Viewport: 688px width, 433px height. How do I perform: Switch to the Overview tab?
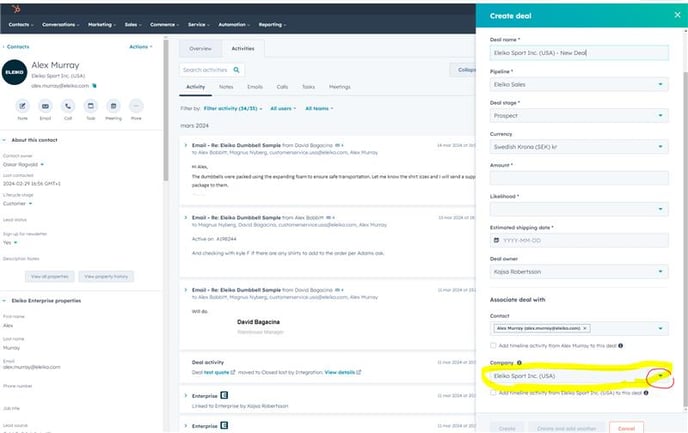coord(201,48)
